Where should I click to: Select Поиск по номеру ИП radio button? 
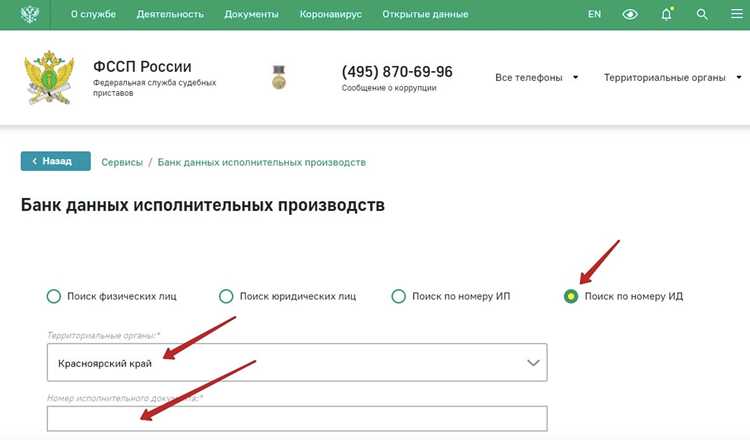[398, 297]
